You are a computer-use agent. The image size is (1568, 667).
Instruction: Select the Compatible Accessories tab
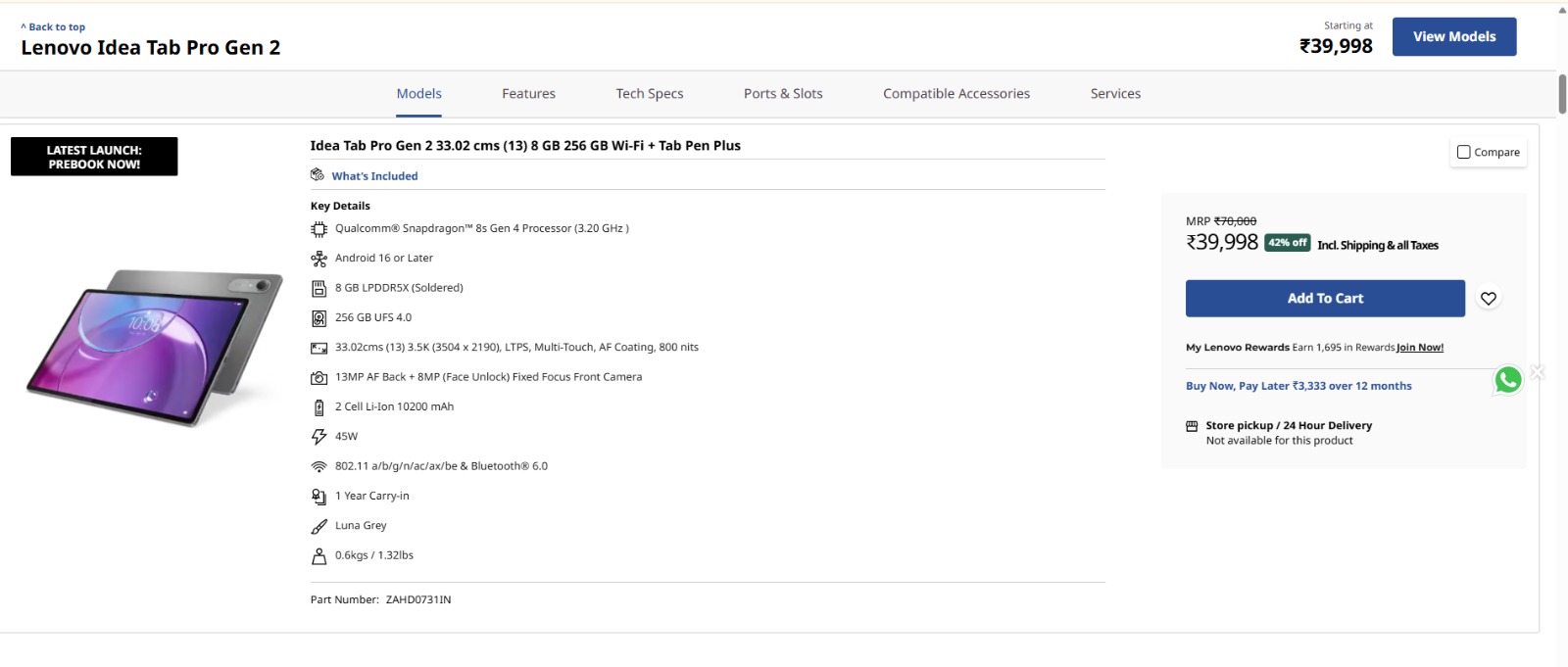[x=955, y=94]
